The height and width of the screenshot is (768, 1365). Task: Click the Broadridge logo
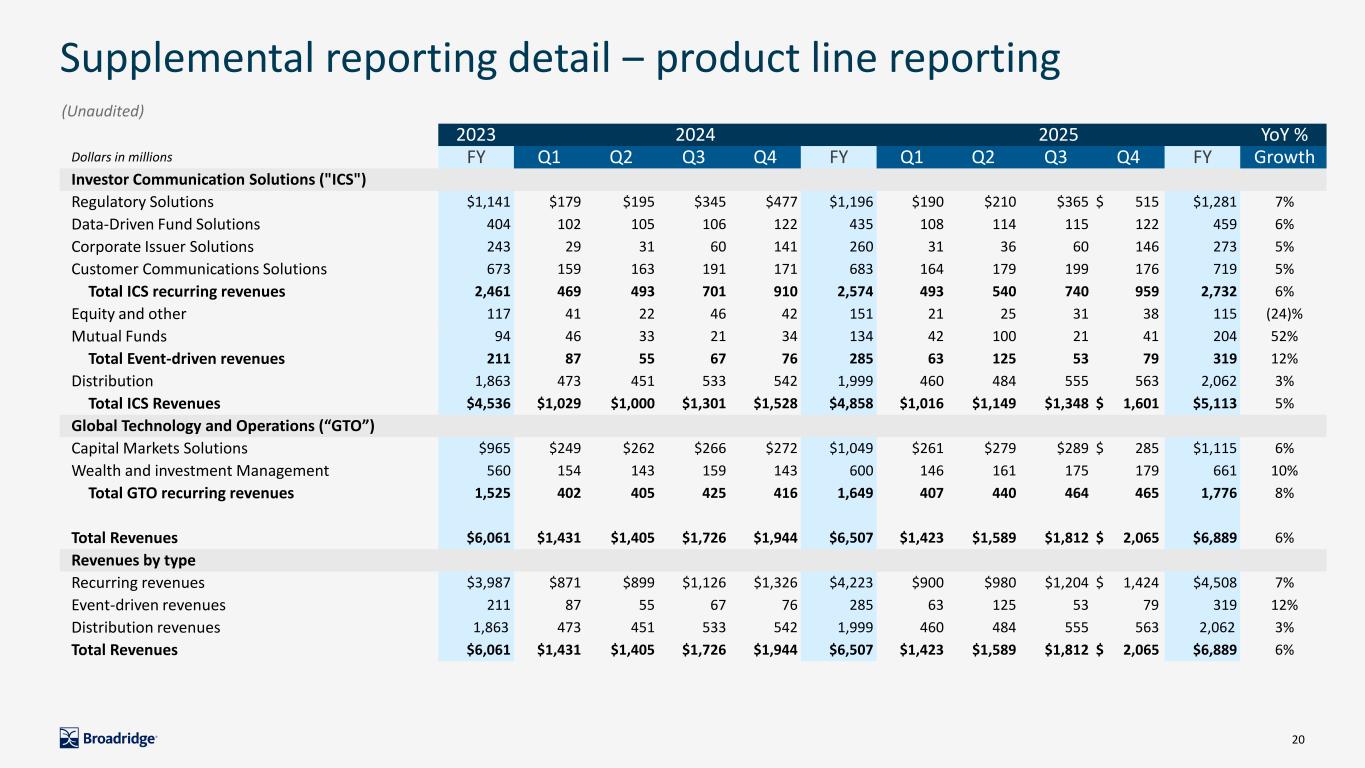tap(108, 738)
